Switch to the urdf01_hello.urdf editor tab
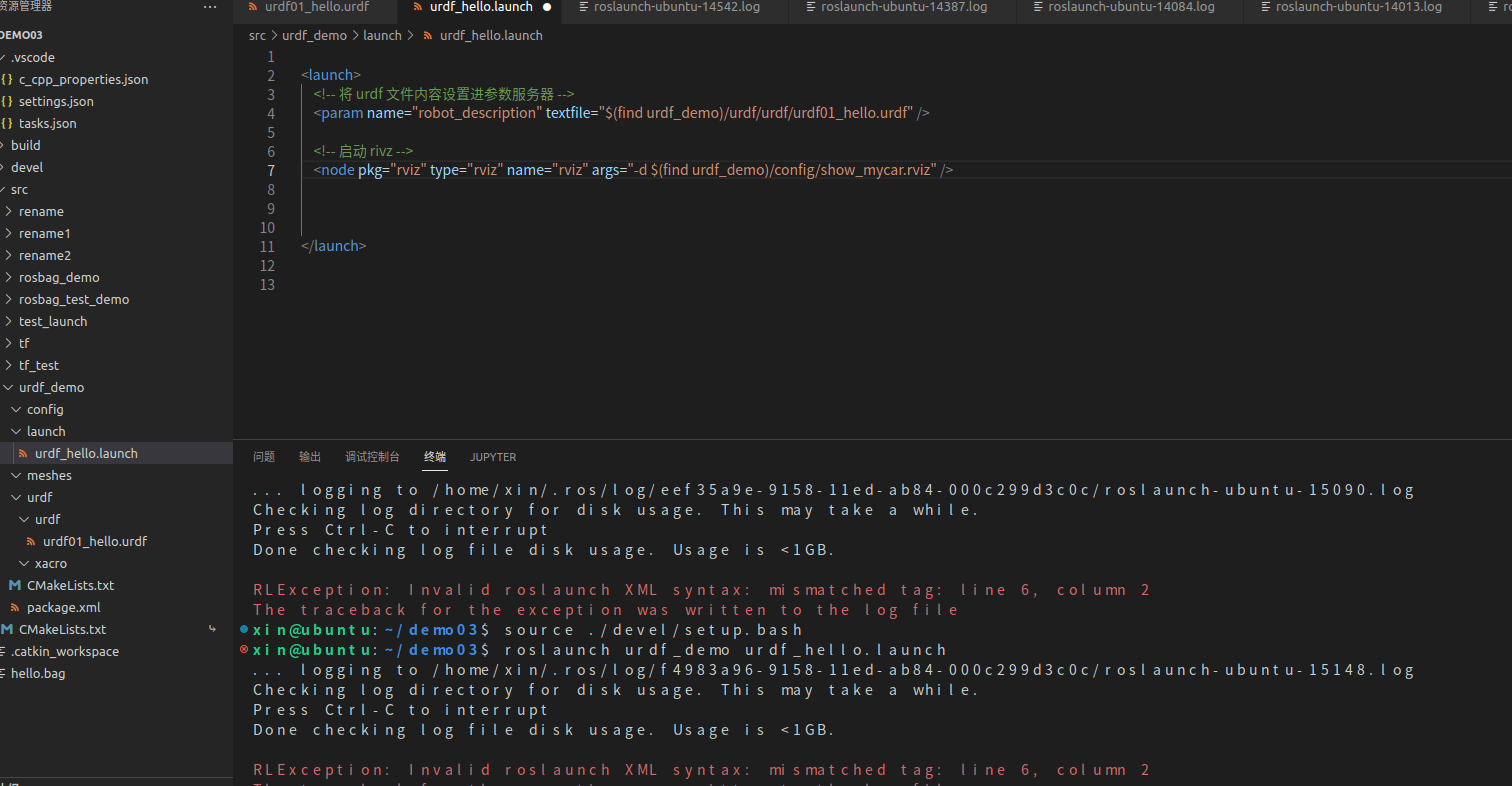Viewport: 1512px width, 786px height. point(315,7)
